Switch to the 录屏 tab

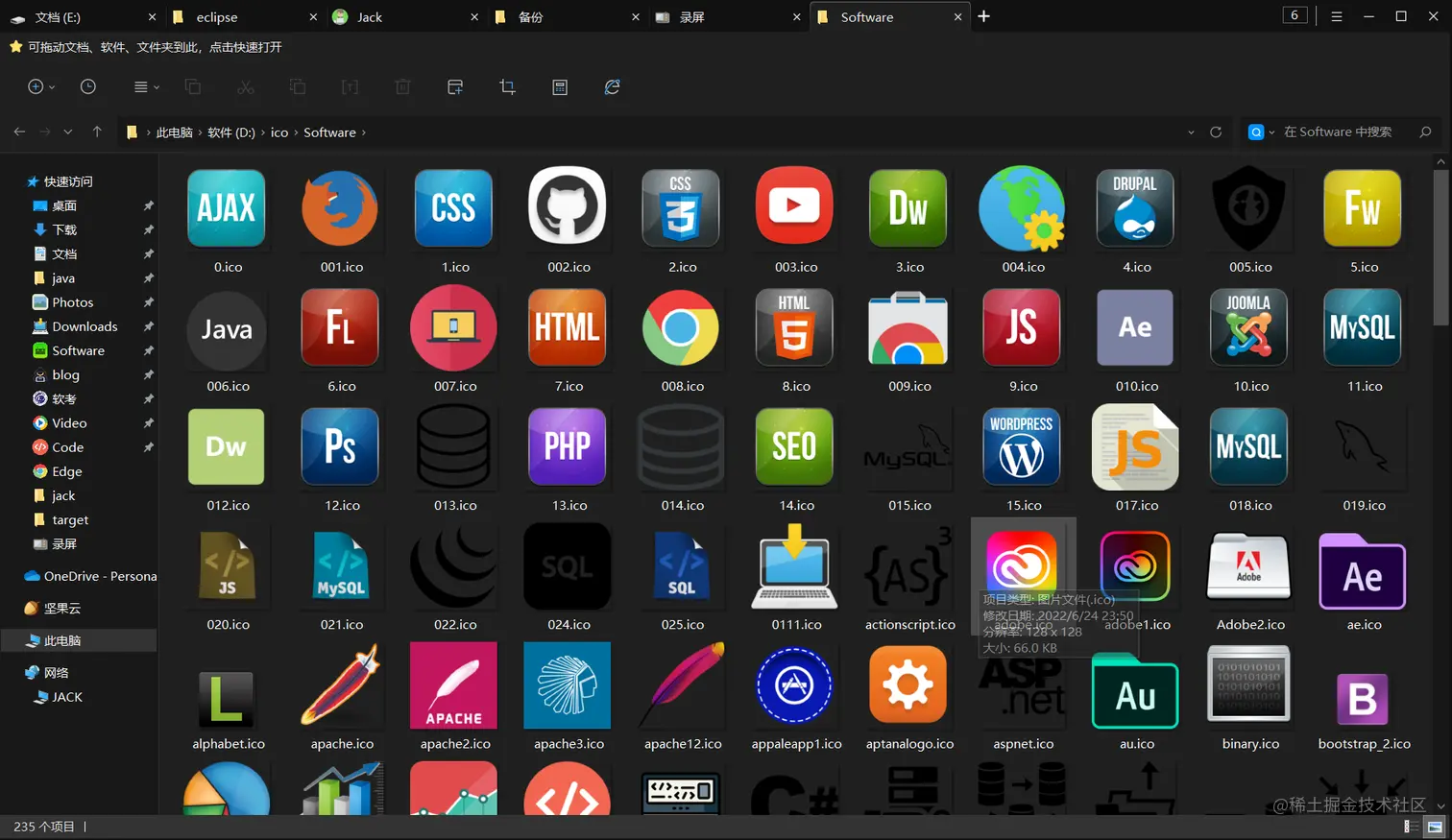tap(726, 16)
